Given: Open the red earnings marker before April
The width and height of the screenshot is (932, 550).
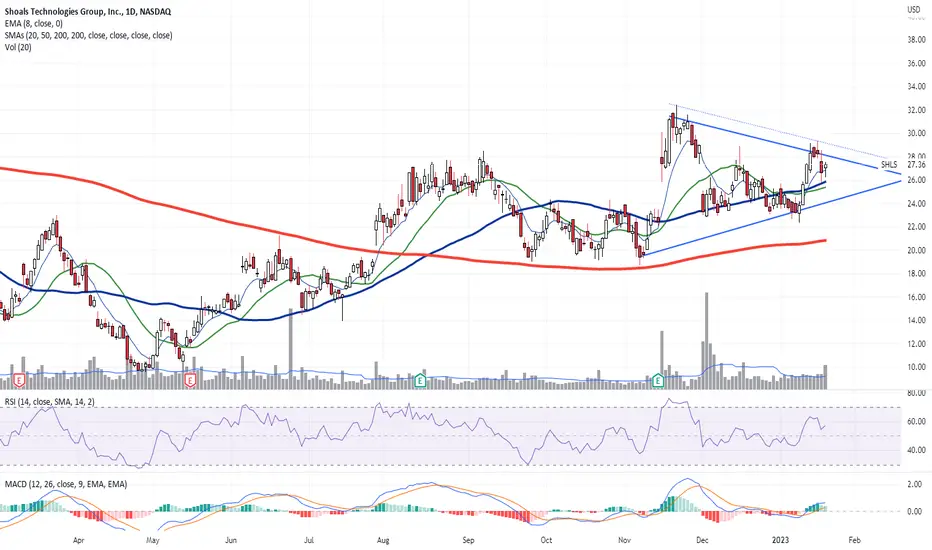Looking at the screenshot, I should coord(20,379).
